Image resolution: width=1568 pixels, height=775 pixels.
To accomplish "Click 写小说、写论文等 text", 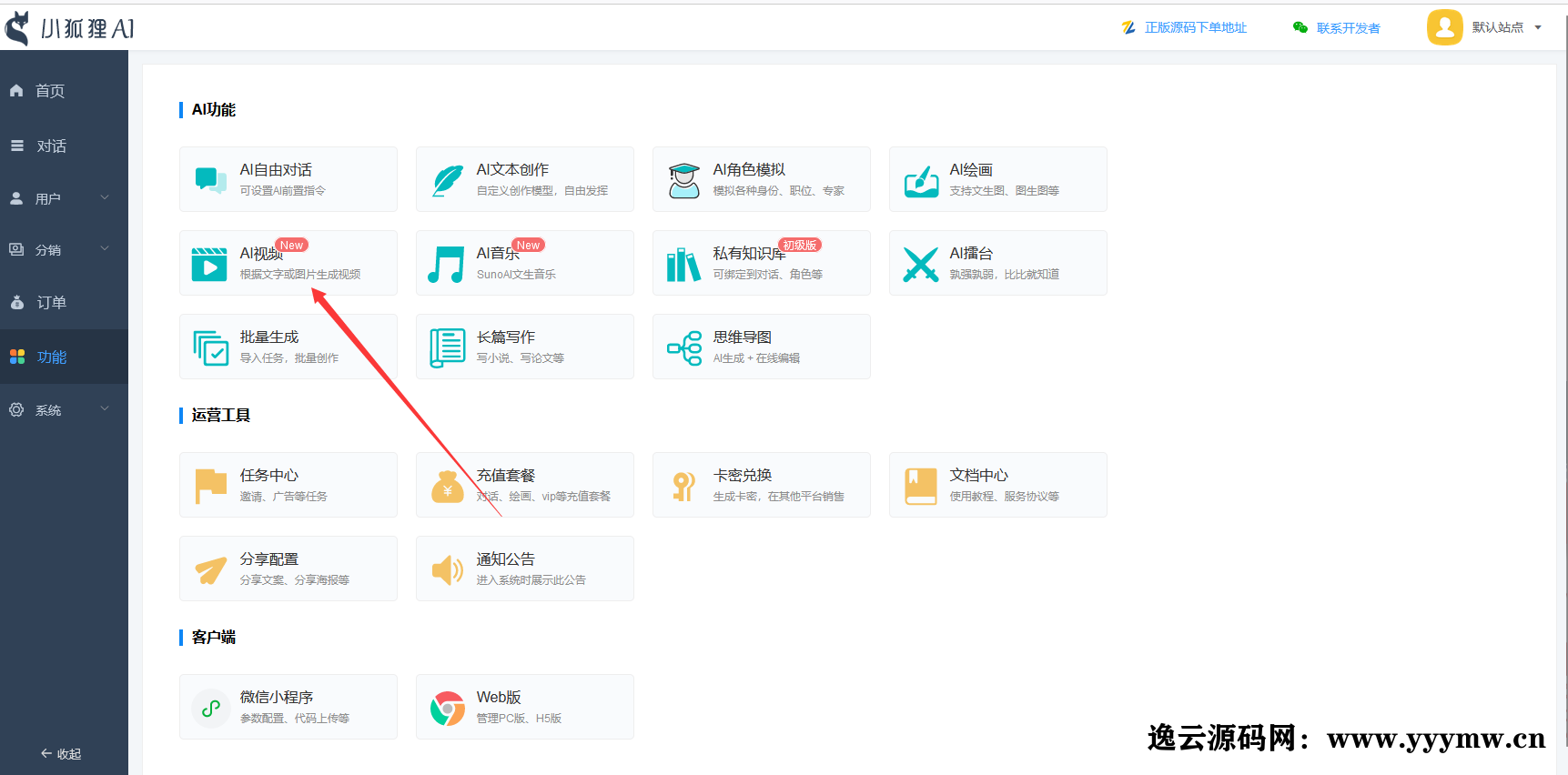I will [521, 358].
